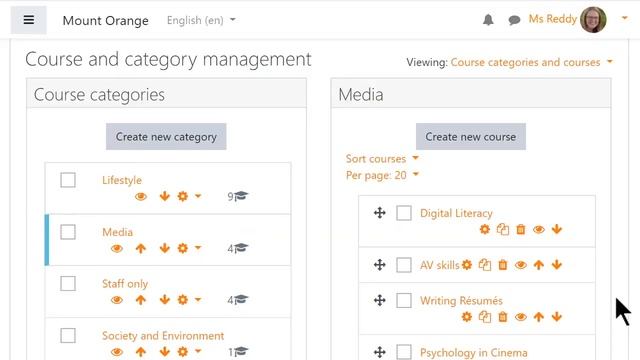Expand Lifestyle category actions arrow

pos(198,196)
